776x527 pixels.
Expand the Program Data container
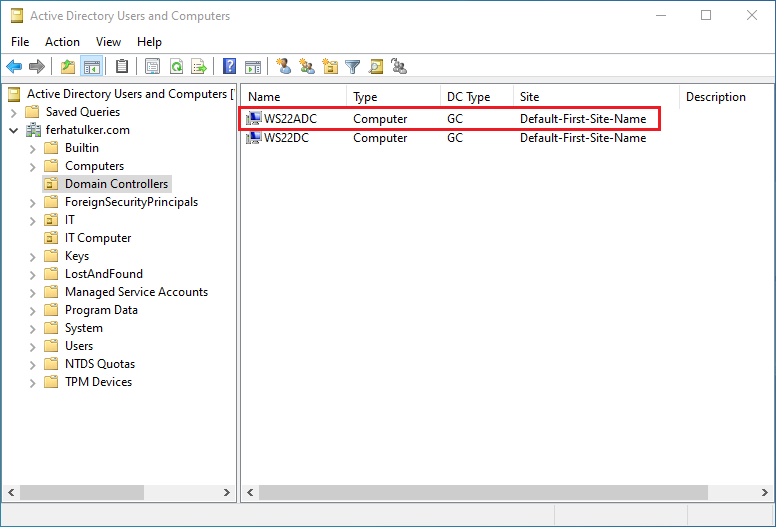33,311
